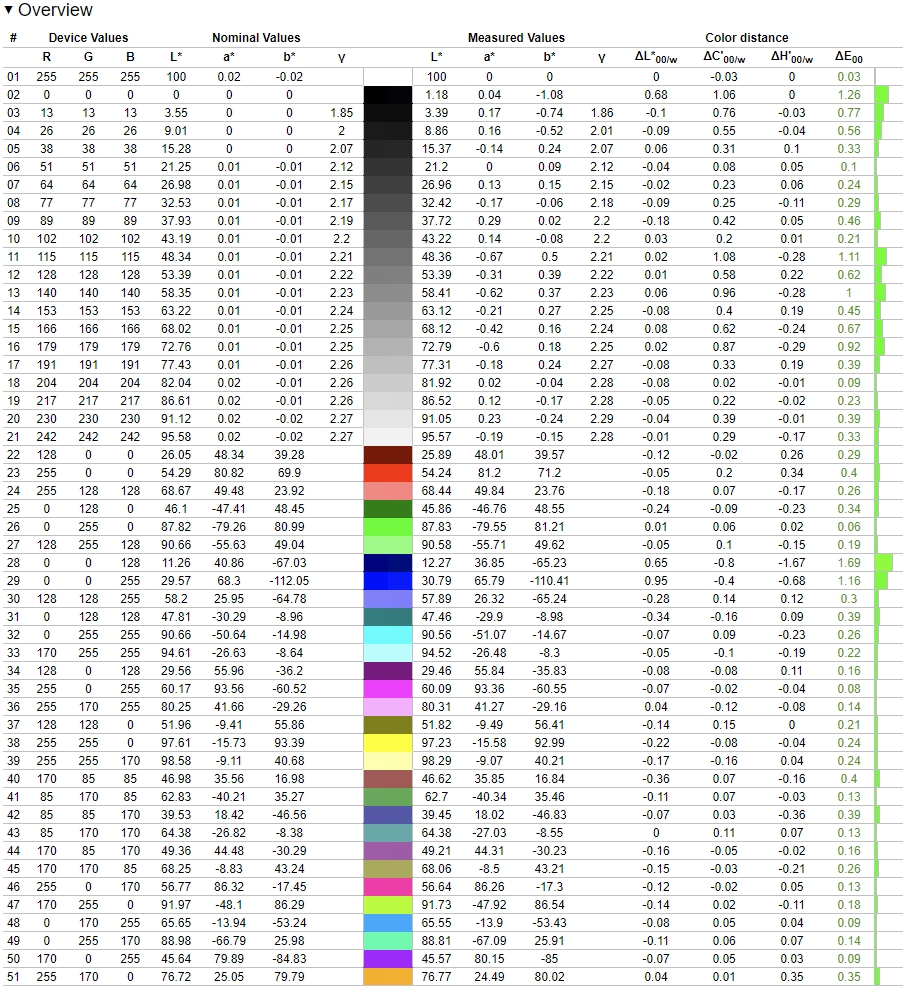This screenshot has width=908, height=989.
Task: Select the violet swatch in row 50
Action: [388, 959]
